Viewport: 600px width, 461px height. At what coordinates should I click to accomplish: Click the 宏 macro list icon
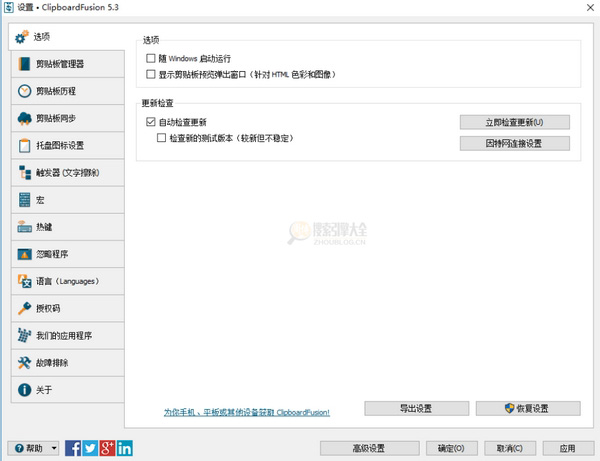click(24, 200)
